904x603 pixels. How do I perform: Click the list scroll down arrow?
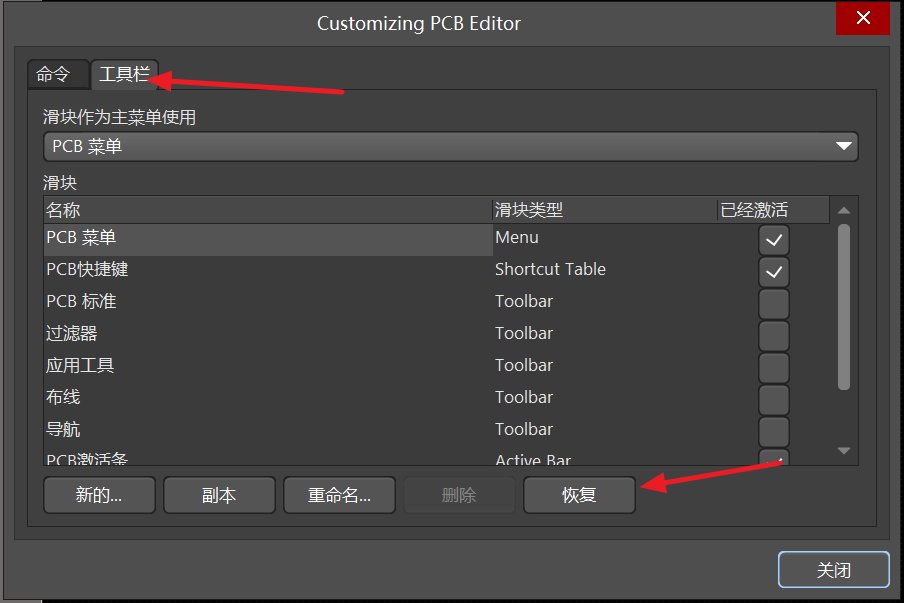tap(843, 451)
